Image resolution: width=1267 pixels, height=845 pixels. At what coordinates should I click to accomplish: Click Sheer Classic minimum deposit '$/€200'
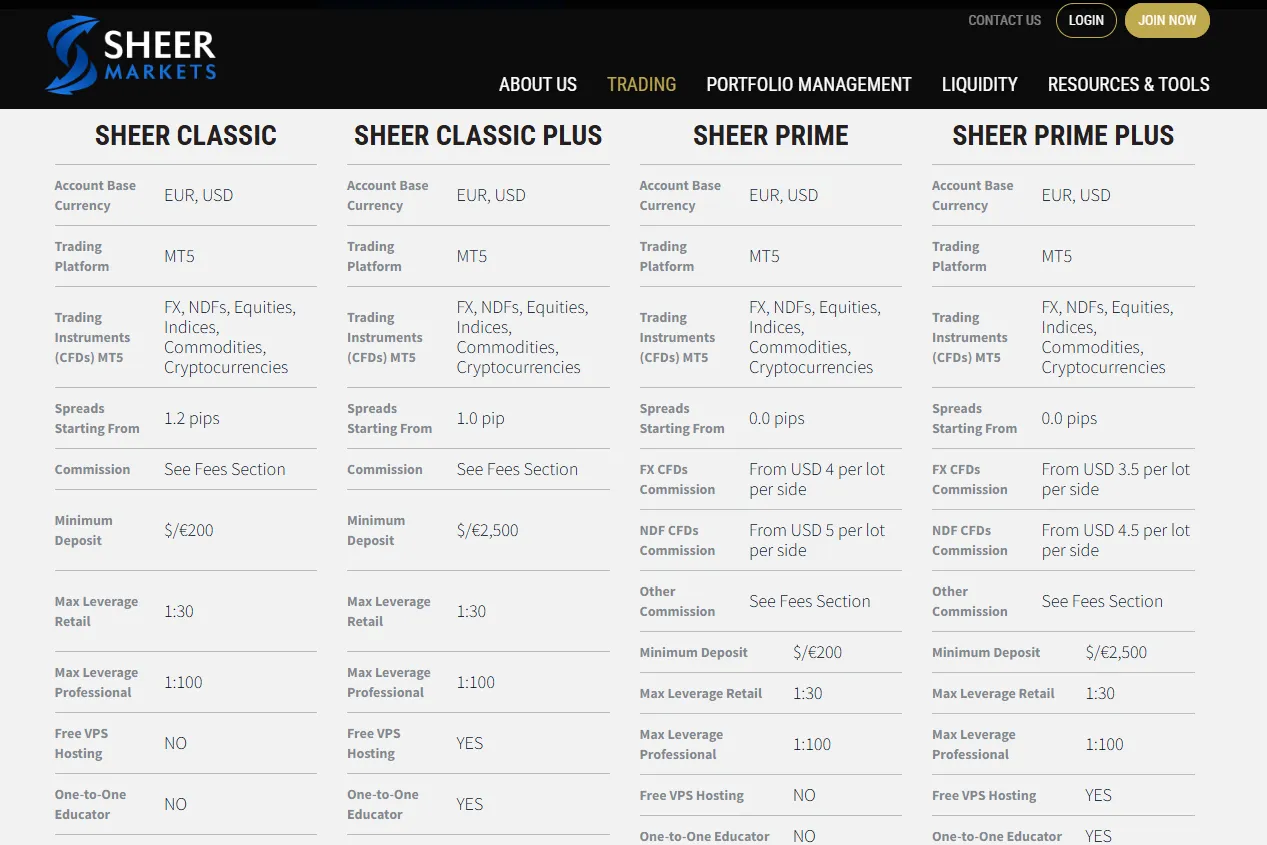coord(189,530)
